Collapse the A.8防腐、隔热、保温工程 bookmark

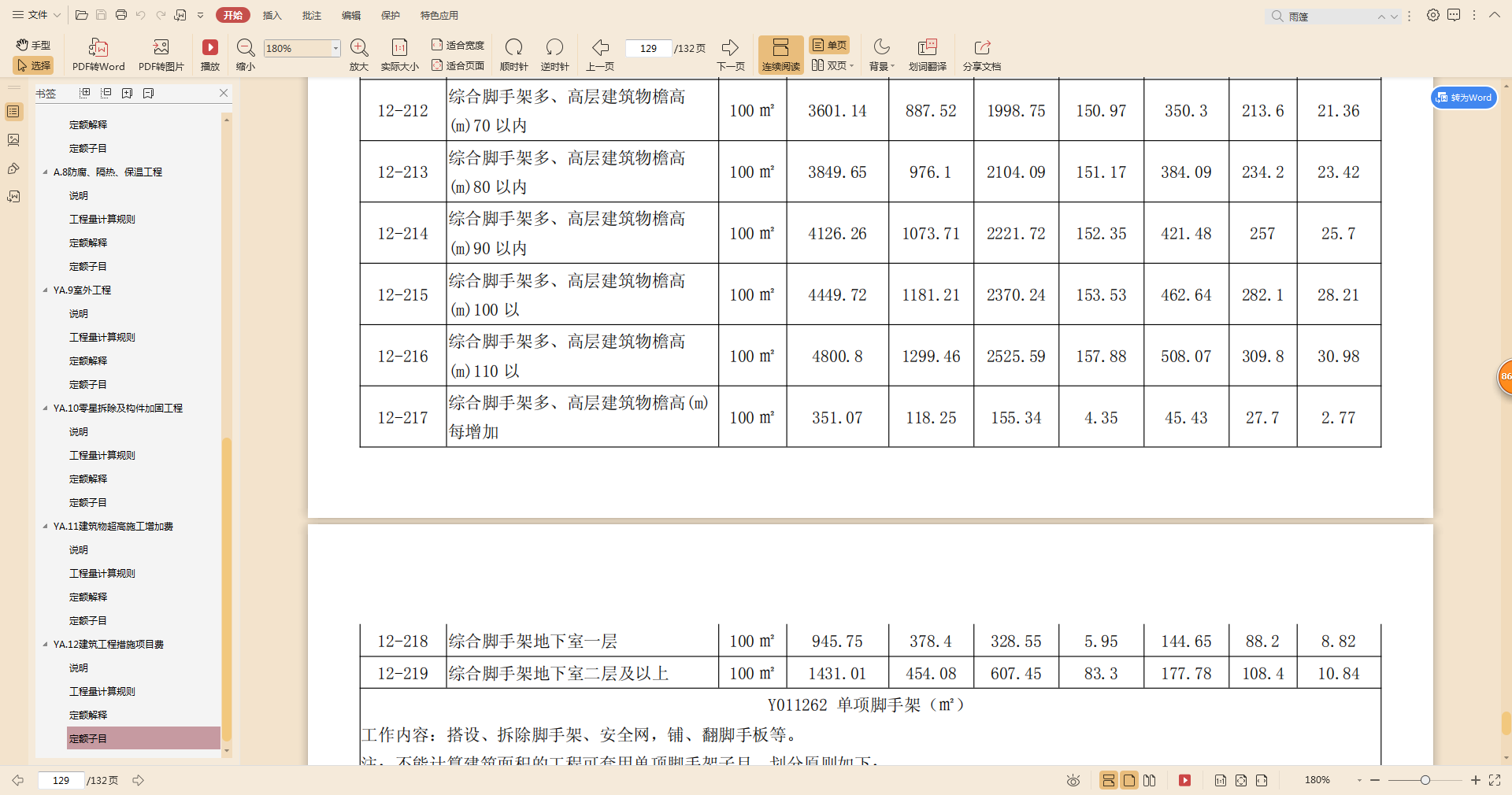(x=45, y=172)
